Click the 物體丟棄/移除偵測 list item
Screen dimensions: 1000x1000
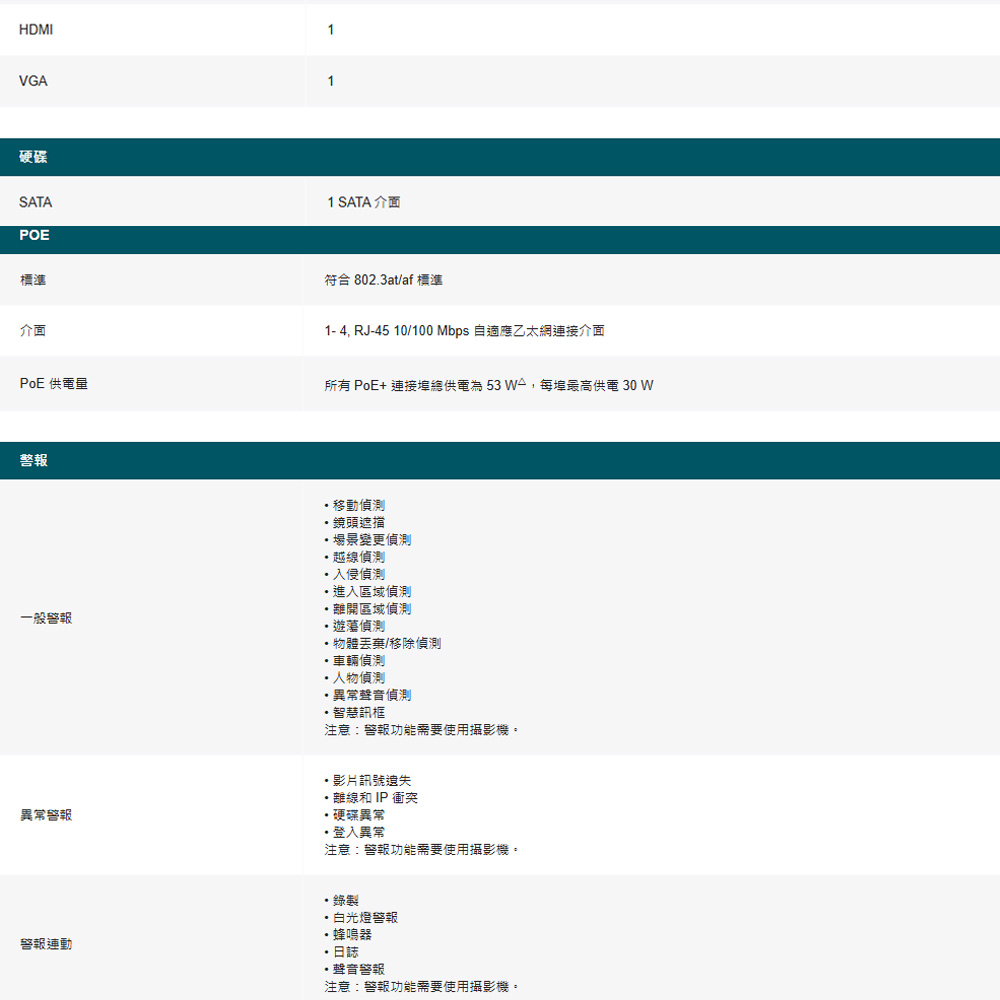(x=386, y=643)
